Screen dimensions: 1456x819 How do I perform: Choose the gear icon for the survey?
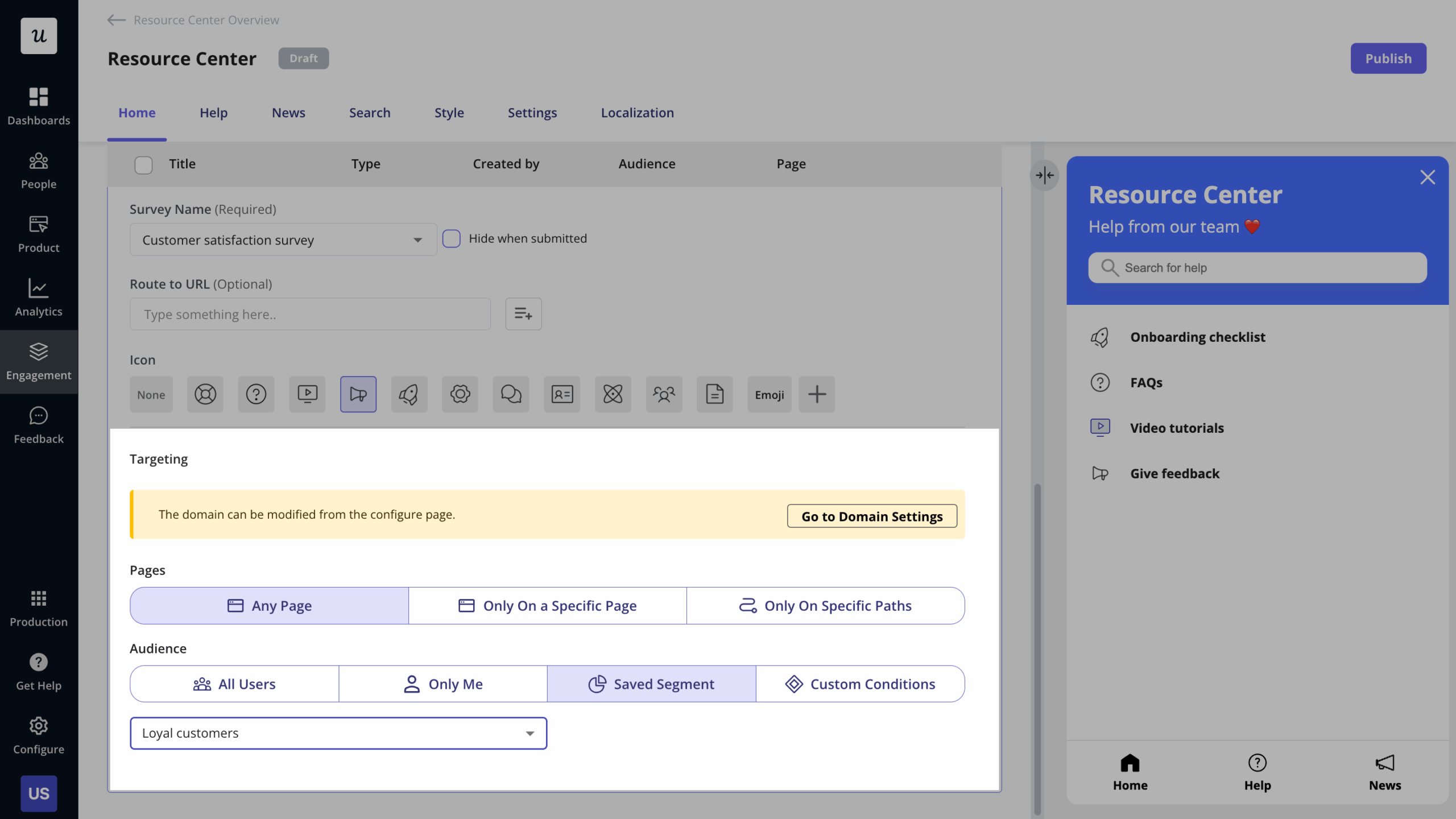click(x=460, y=394)
